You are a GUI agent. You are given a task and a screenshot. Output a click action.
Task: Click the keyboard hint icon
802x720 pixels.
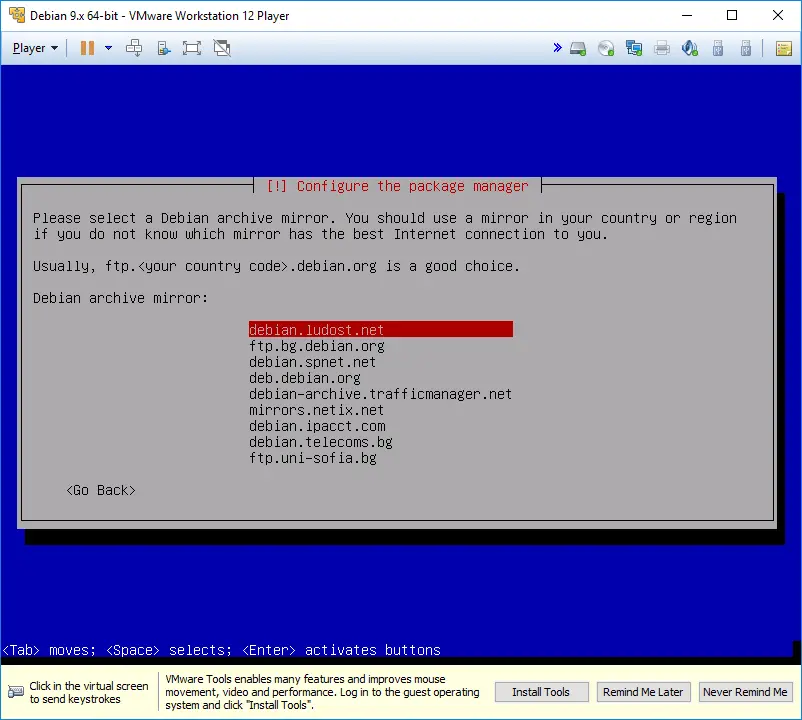point(16,692)
